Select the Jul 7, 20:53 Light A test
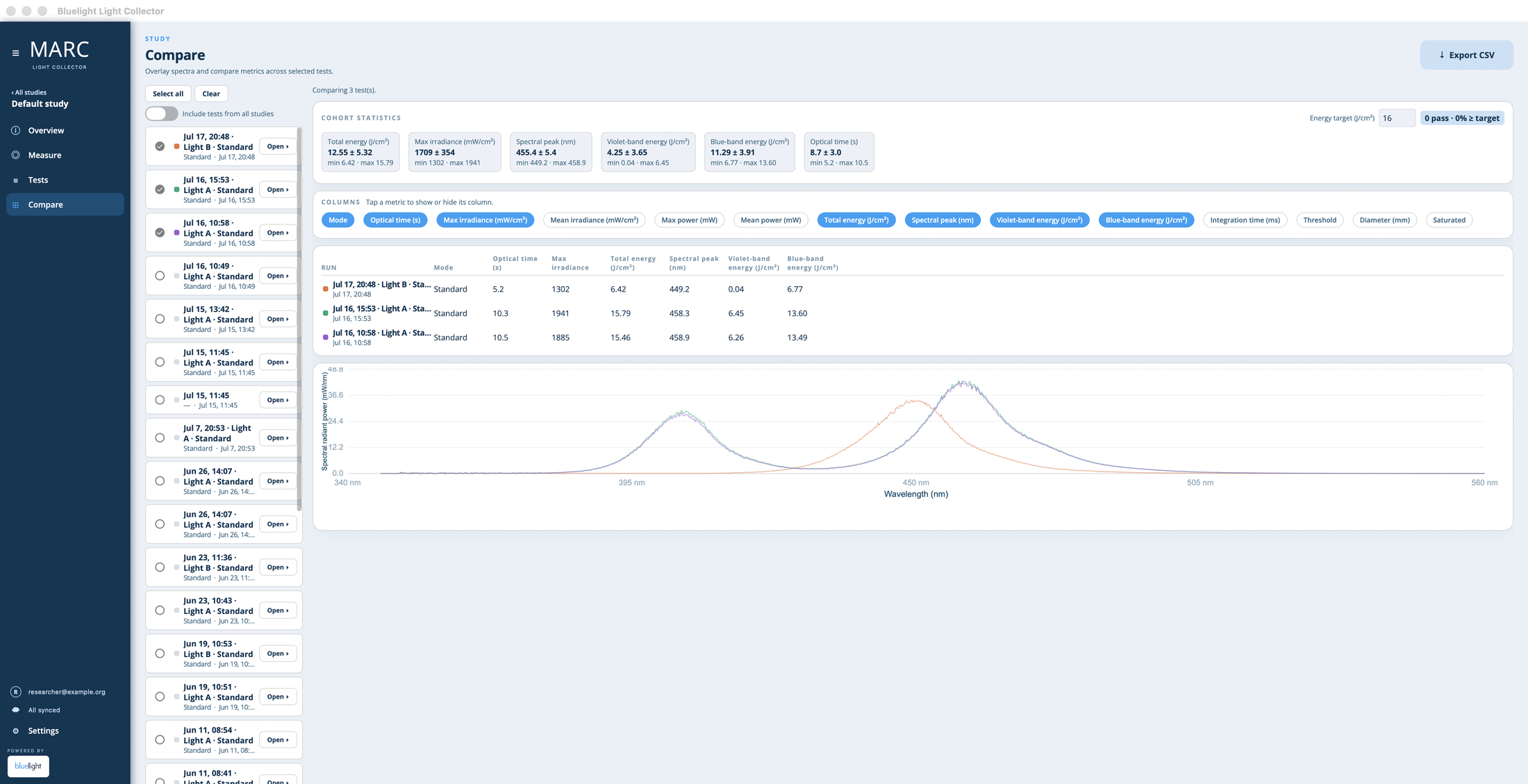This screenshot has height=784, width=1528. point(160,437)
